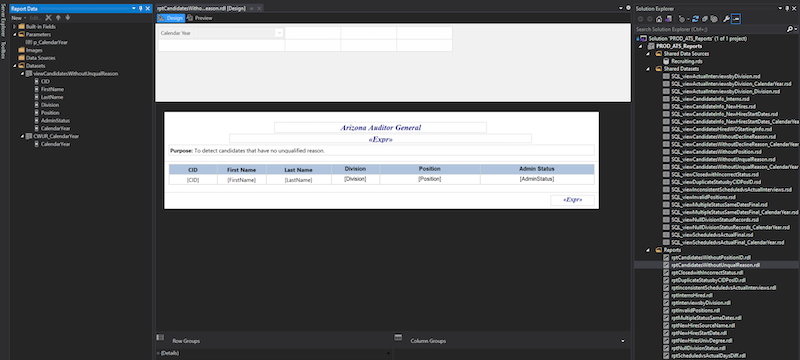
Task: Select the Admin Status header cell
Action: point(537,169)
